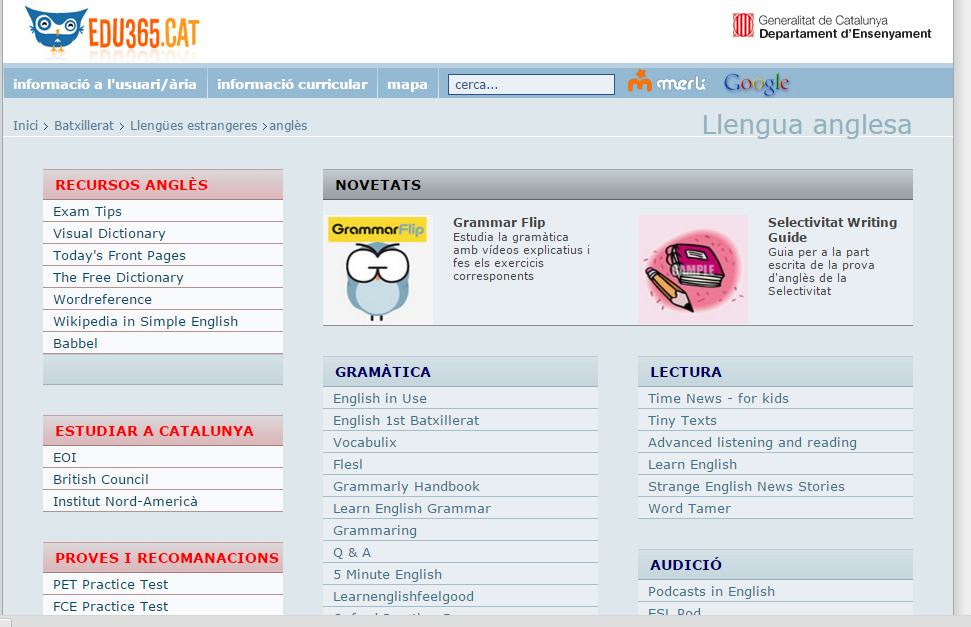Click the 'cerca...' search field
The height and width of the screenshot is (627, 971).
point(531,85)
